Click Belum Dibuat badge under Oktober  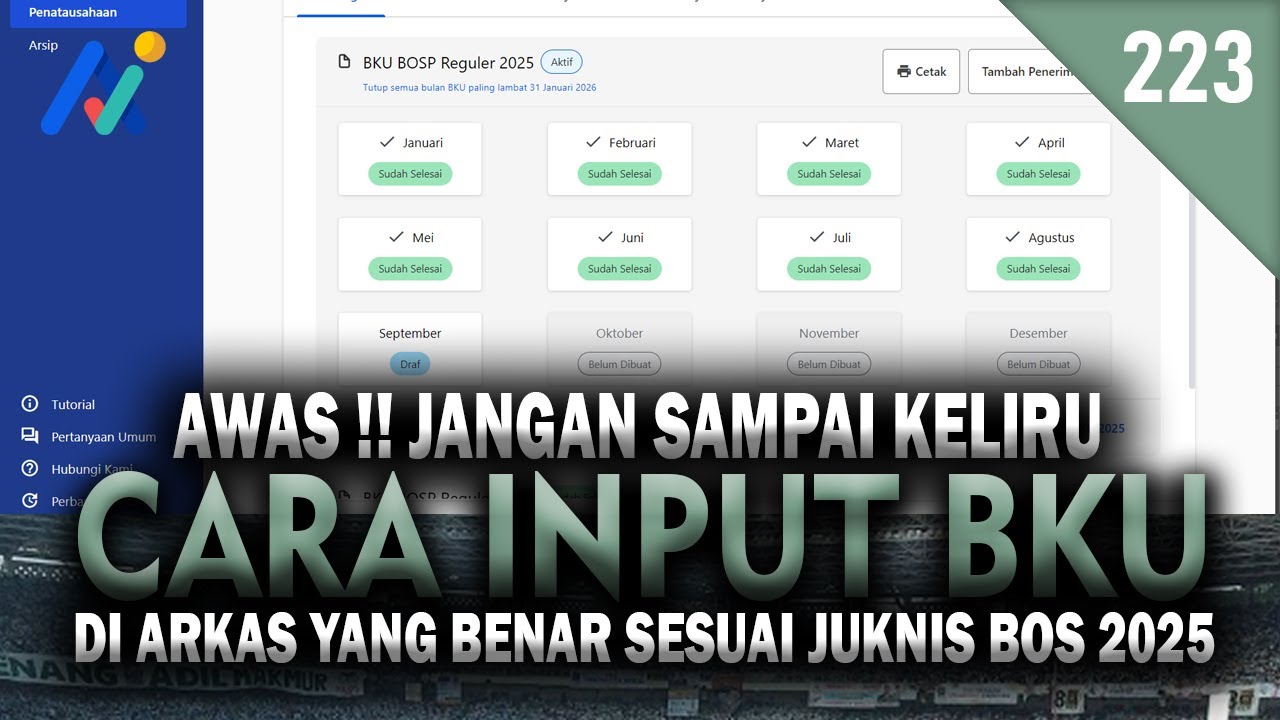click(x=619, y=364)
